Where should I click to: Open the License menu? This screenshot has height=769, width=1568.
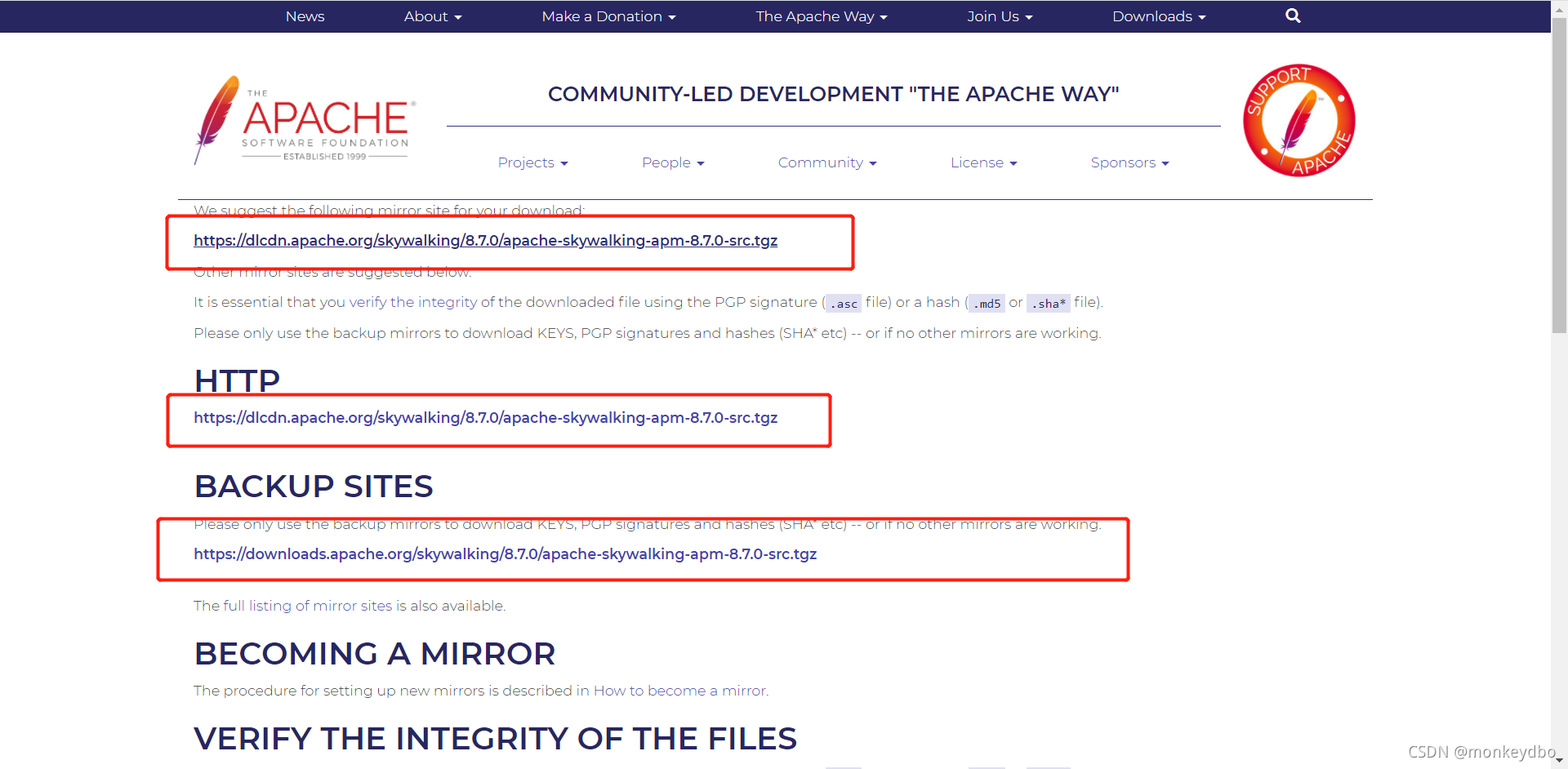point(983,162)
